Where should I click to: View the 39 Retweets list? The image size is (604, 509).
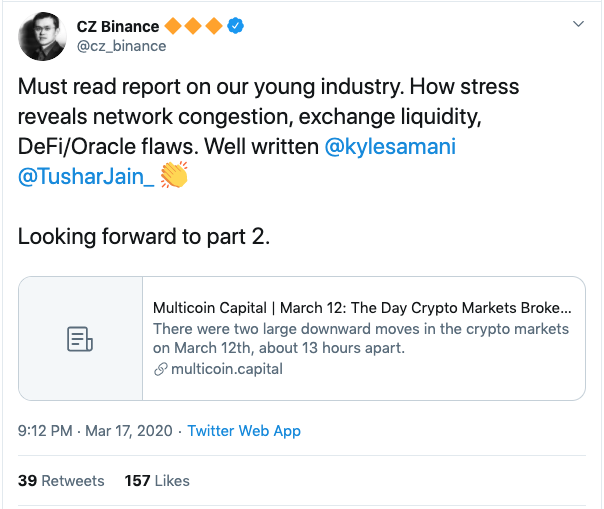point(61,481)
